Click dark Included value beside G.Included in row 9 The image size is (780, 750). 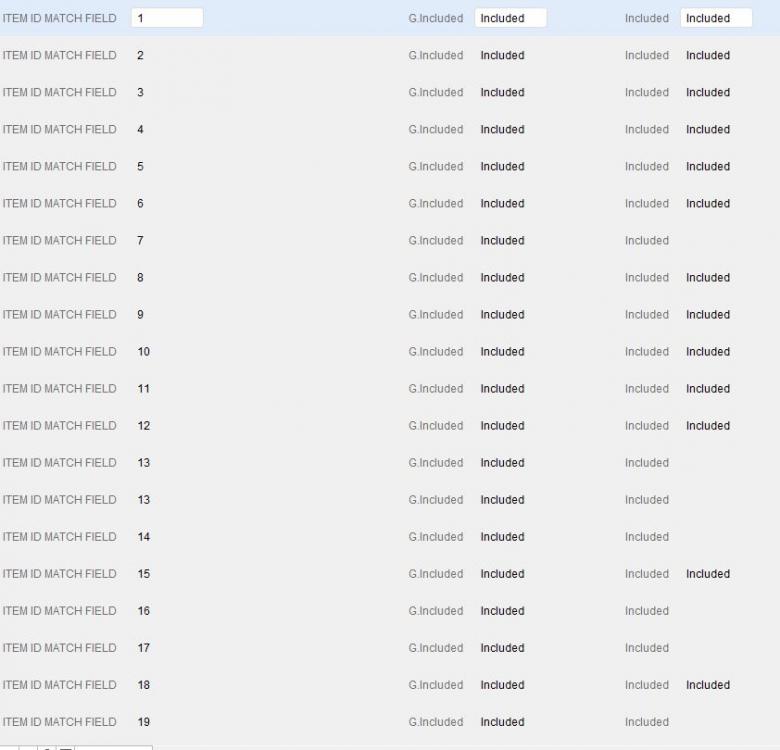pyautogui.click(x=502, y=315)
